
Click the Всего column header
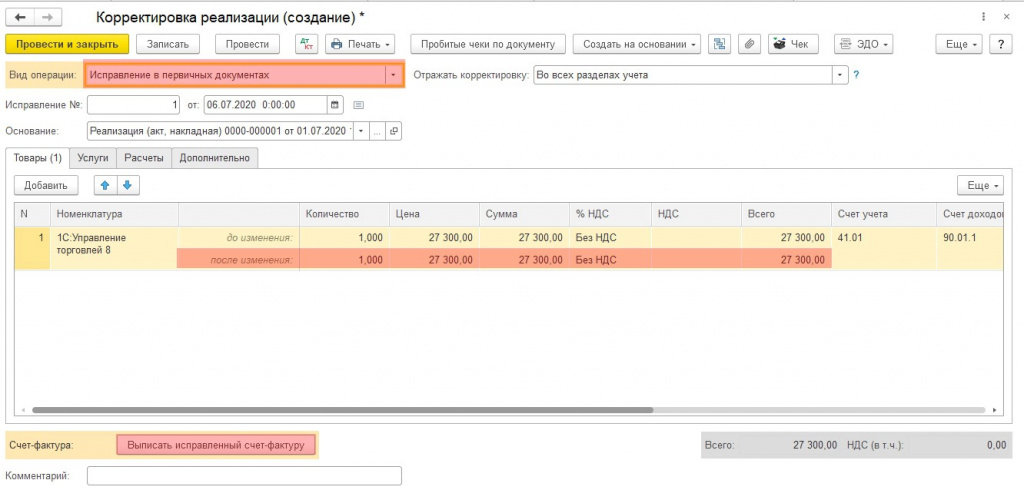[786, 214]
